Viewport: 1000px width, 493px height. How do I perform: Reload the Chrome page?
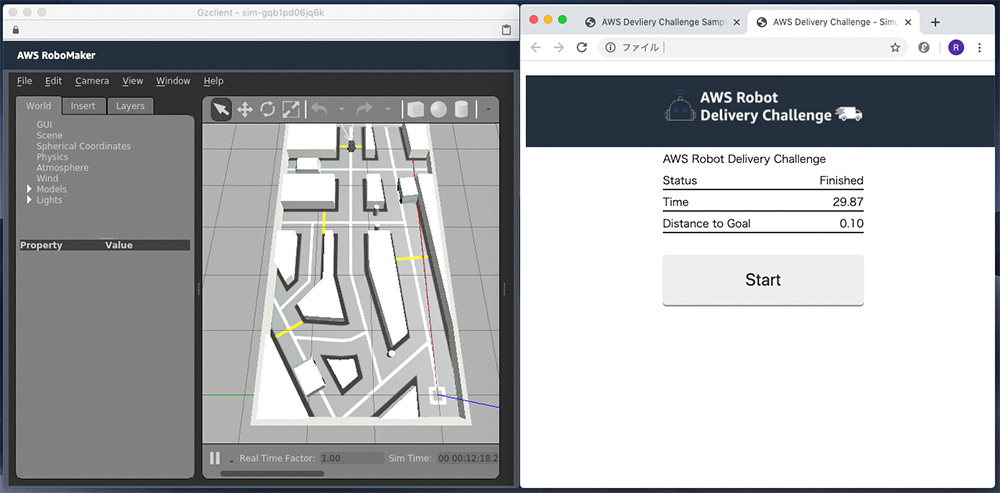tap(582, 47)
